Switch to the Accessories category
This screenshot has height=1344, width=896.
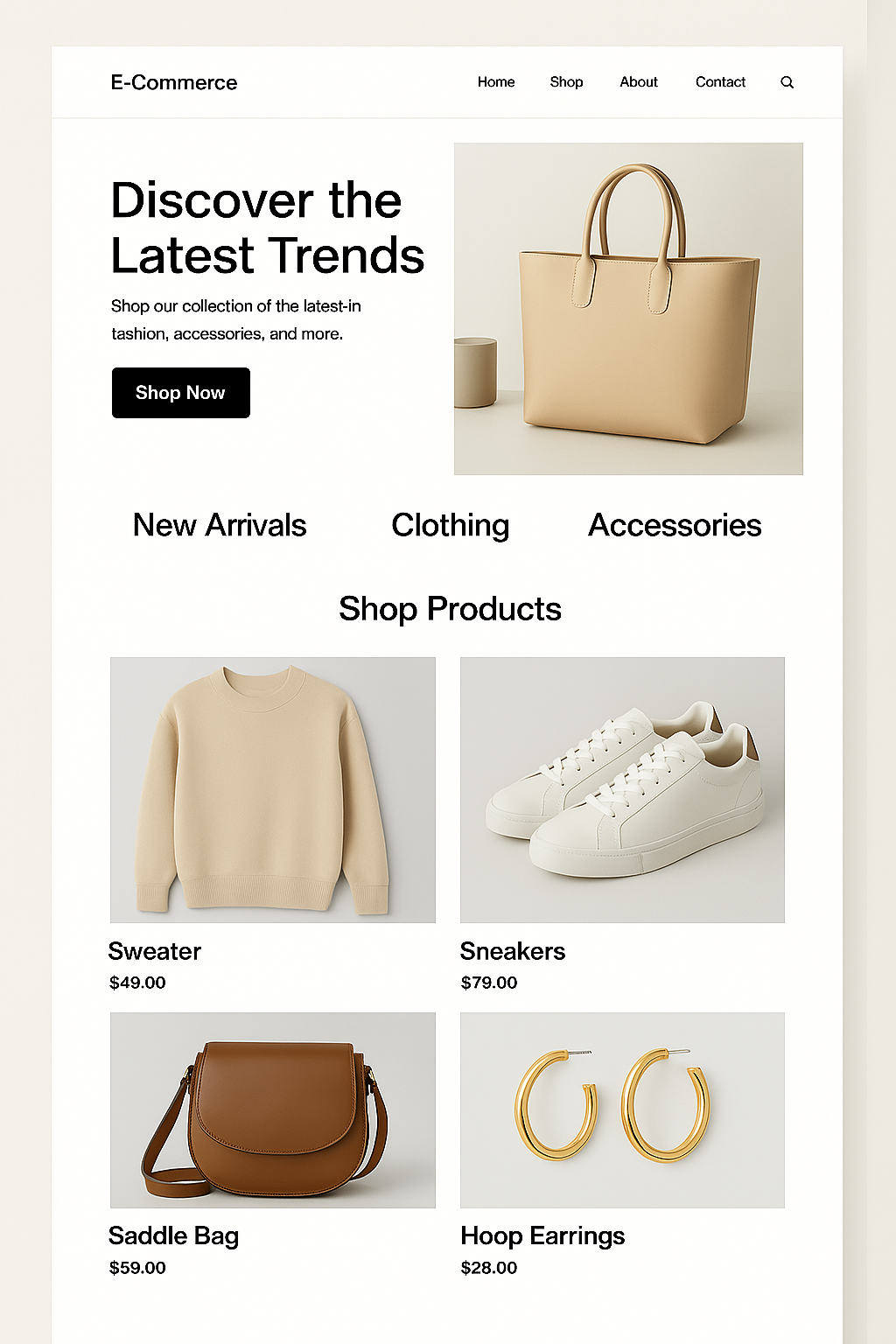[x=675, y=525]
